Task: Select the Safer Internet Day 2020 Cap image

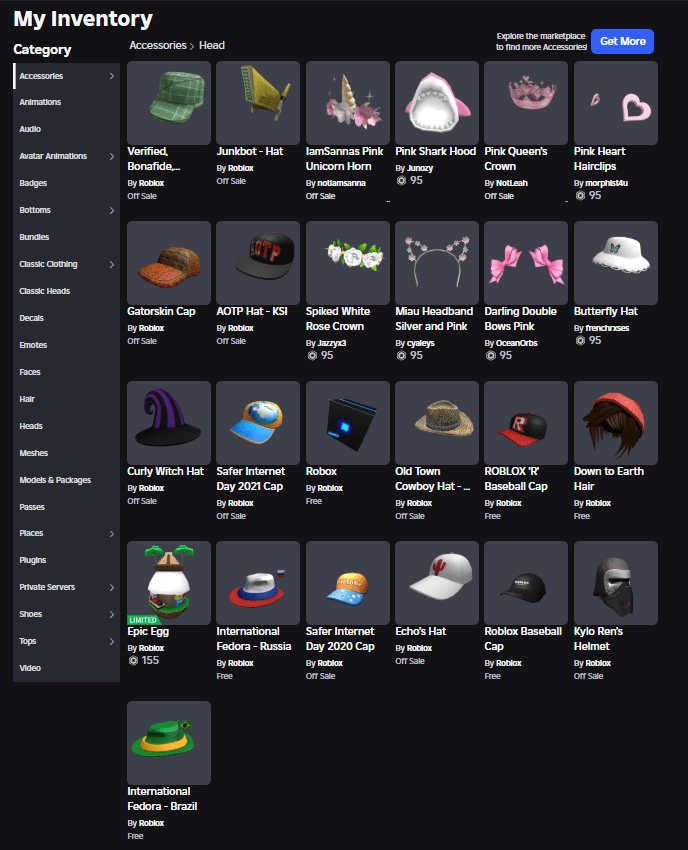Action: click(348, 582)
